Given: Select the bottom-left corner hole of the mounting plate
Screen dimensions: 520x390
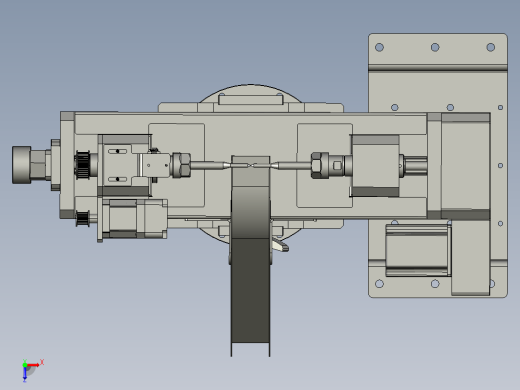Looking at the screenshot, I should click(x=379, y=284).
